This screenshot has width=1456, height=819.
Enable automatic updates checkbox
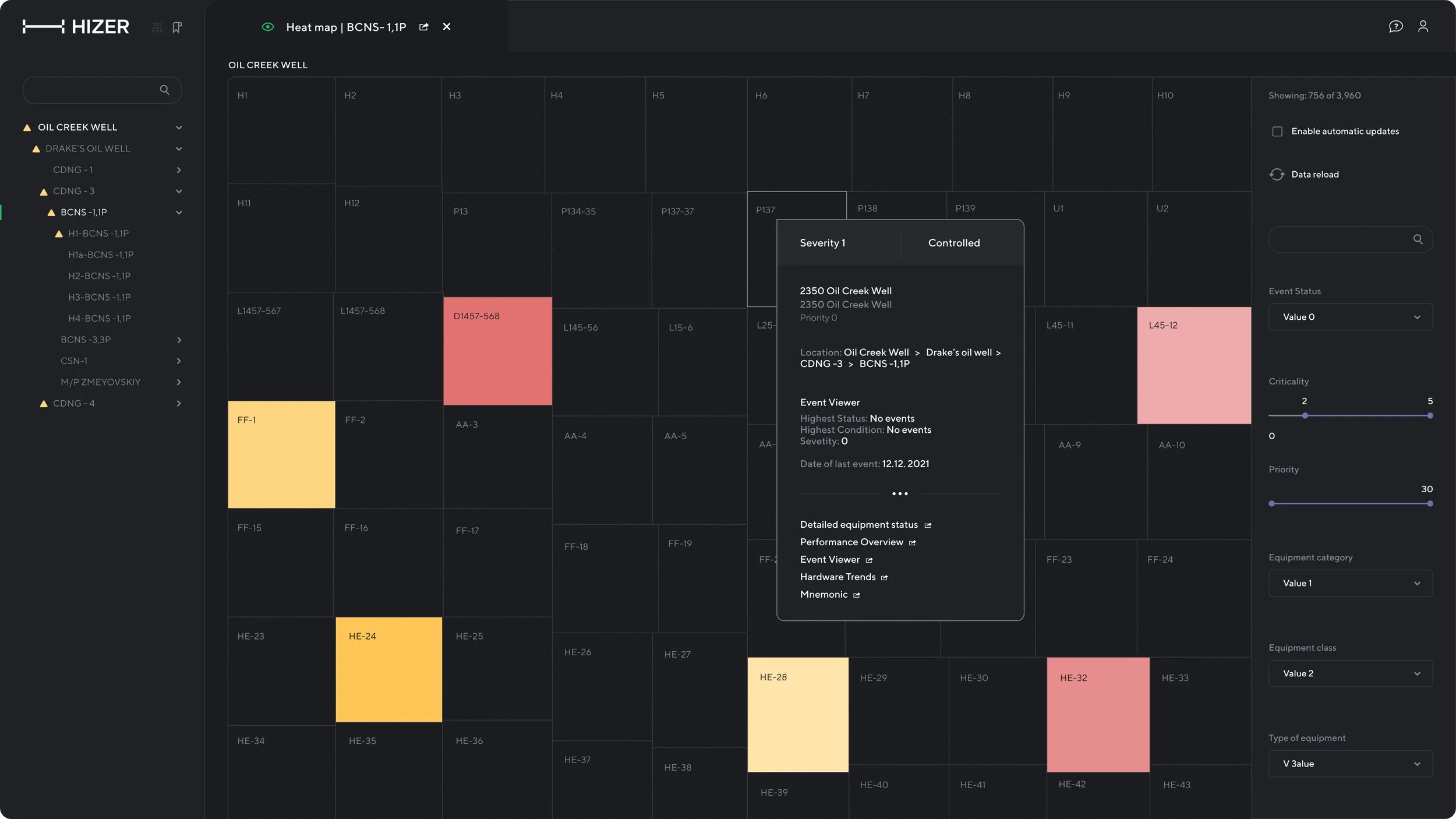pyautogui.click(x=1277, y=132)
